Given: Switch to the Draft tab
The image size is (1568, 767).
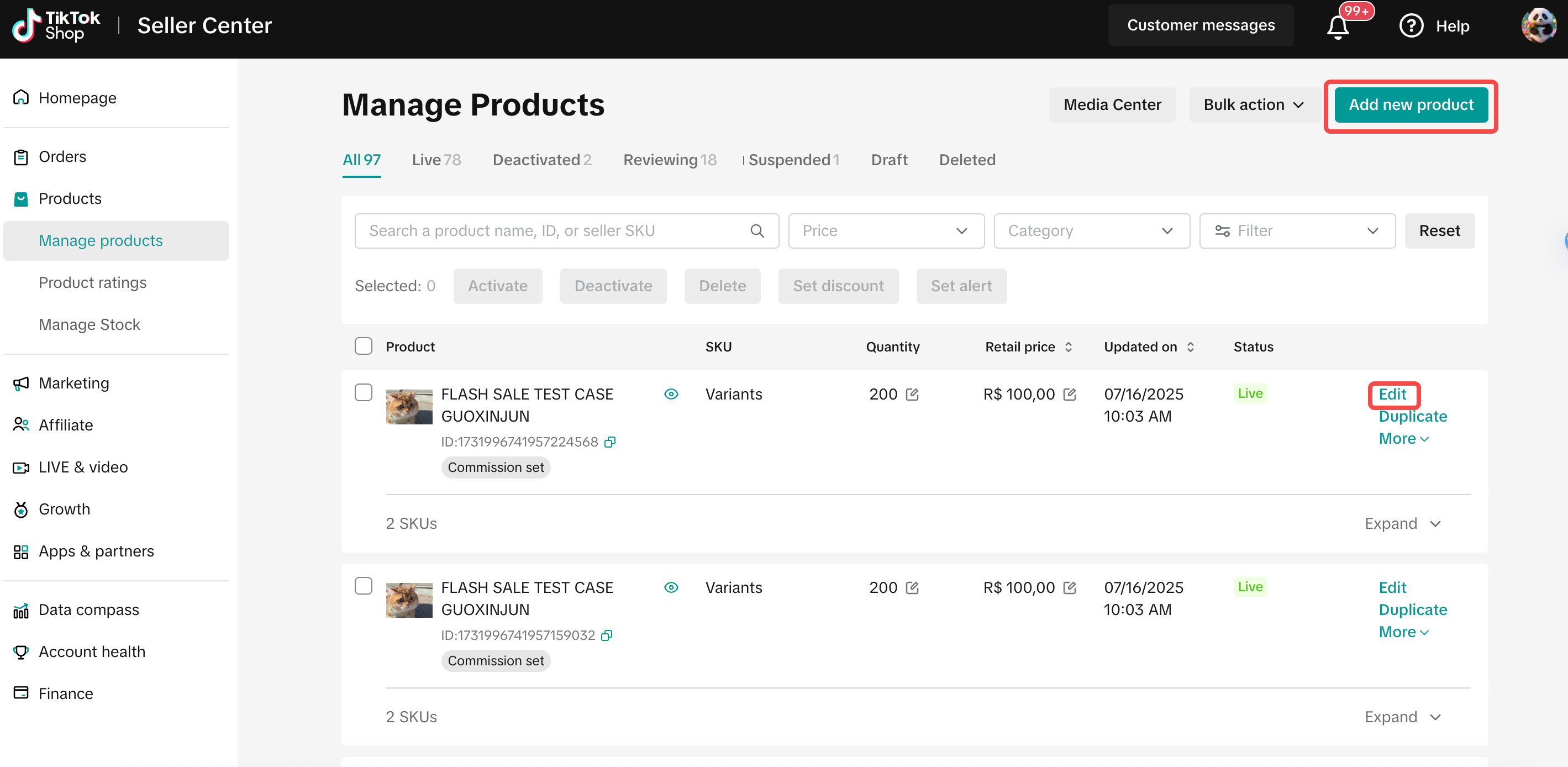Looking at the screenshot, I should [888, 160].
